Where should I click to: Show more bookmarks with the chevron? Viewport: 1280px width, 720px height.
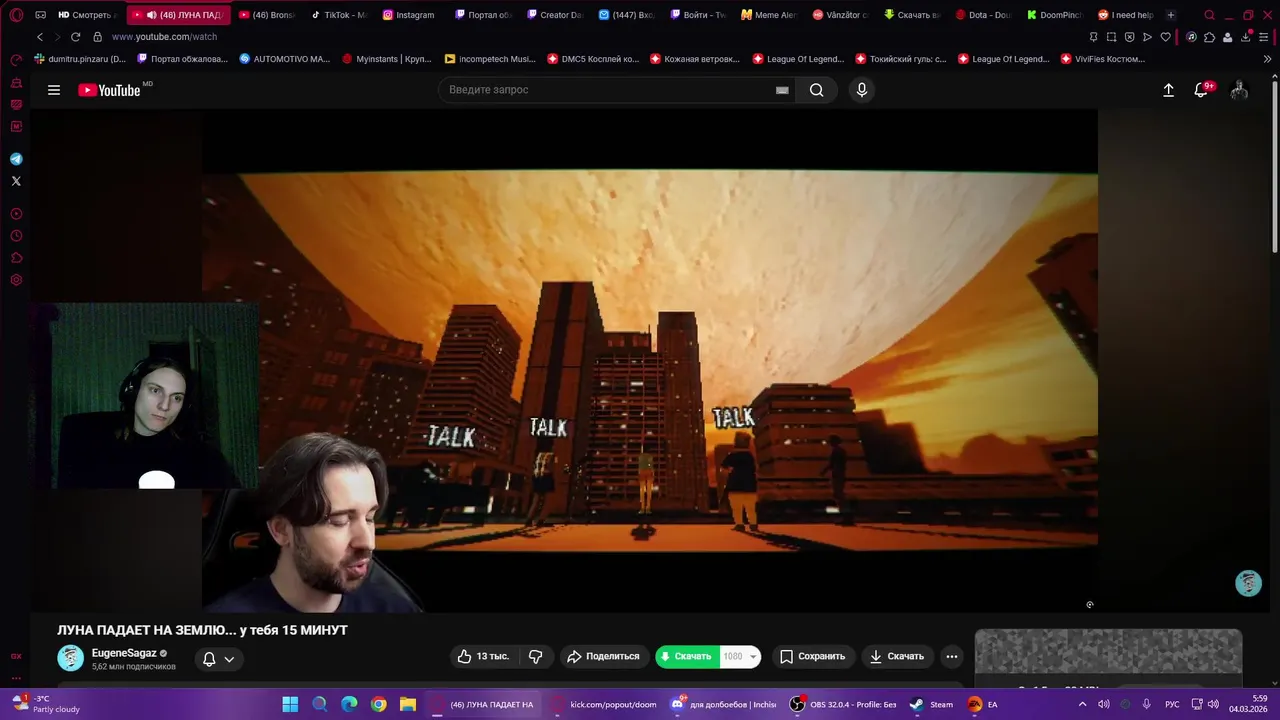click(1268, 59)
